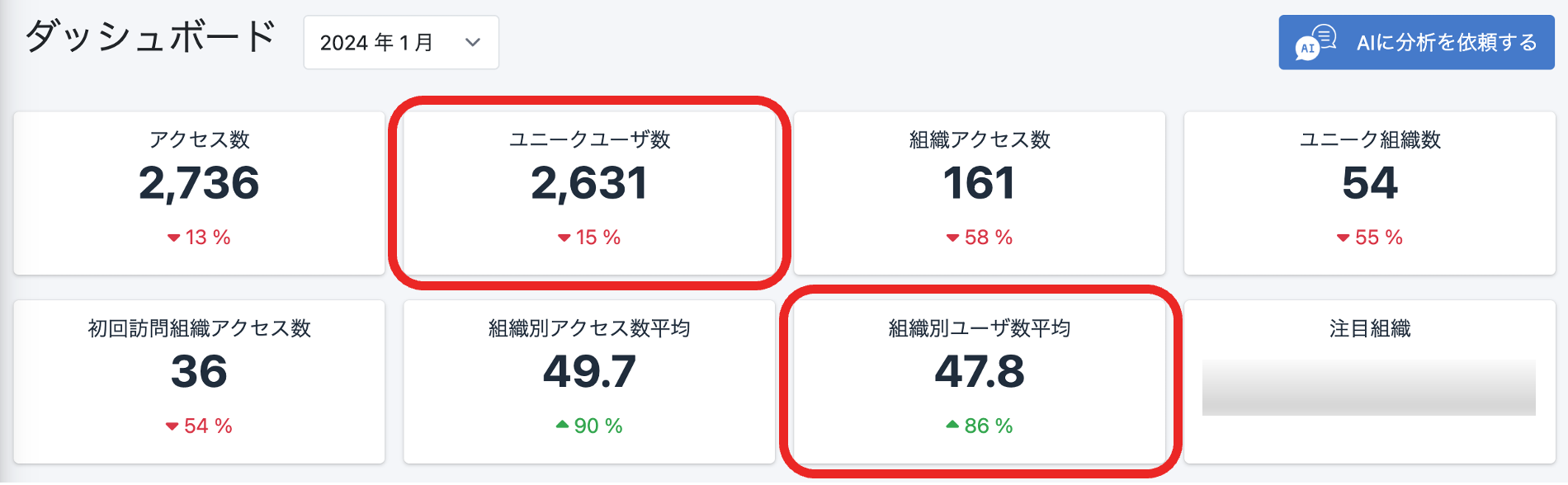Image resolution: width=1568 pixels, height=485 pixels.
Task: Click the red down arrow beside 55 %
Action: click(1343, 238)
